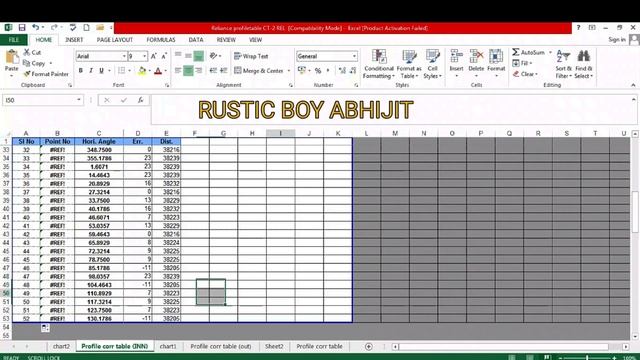
Task: Toggle Align Left horizontal alignment
Action: tap(178, 71)
